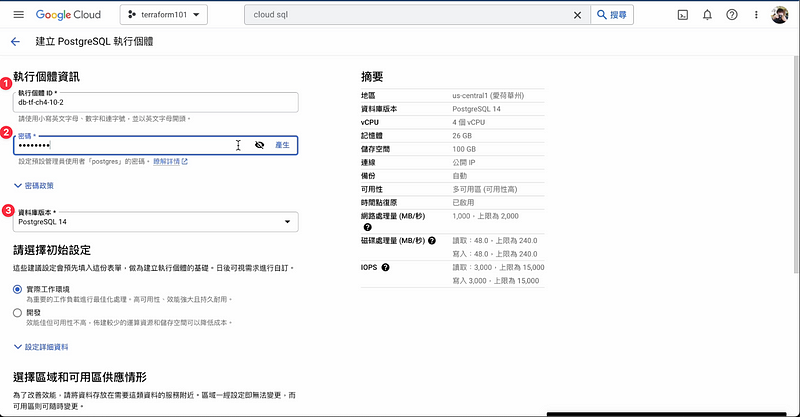This screenshot has height=417, width=800.
Task: Click help icon beside IOPS
Action: tap(386, 267)
